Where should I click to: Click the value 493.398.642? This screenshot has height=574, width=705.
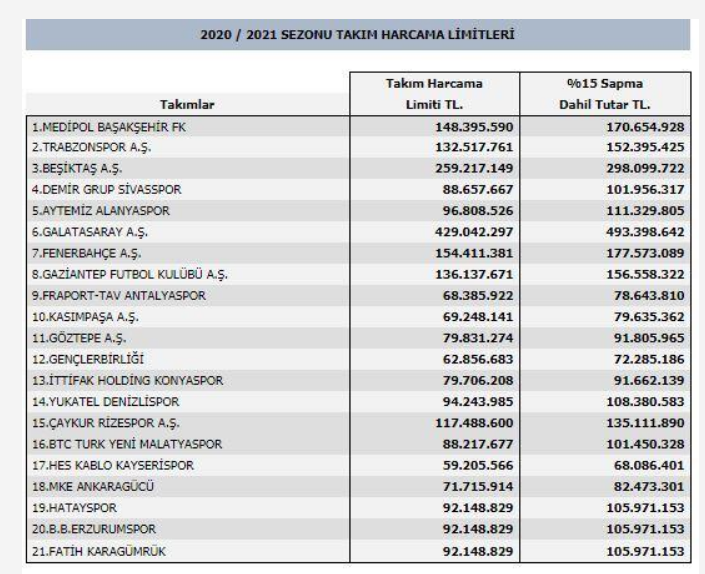point(645,232)
